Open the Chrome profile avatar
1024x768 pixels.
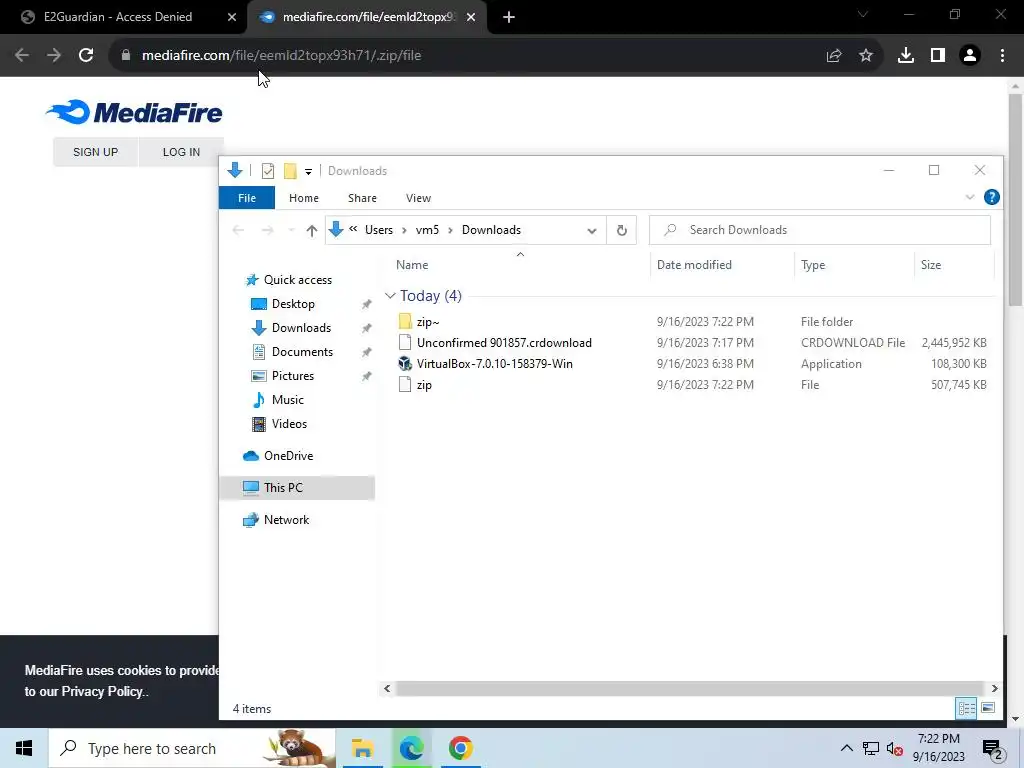click(970, 56)
